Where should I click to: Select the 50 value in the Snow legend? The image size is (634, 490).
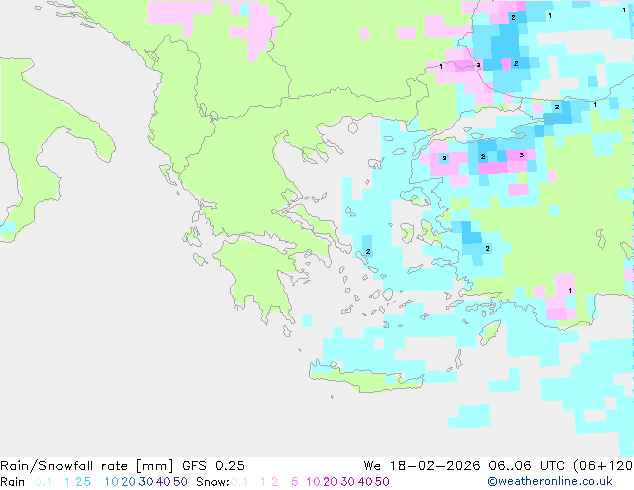click(x=383, y=482)
